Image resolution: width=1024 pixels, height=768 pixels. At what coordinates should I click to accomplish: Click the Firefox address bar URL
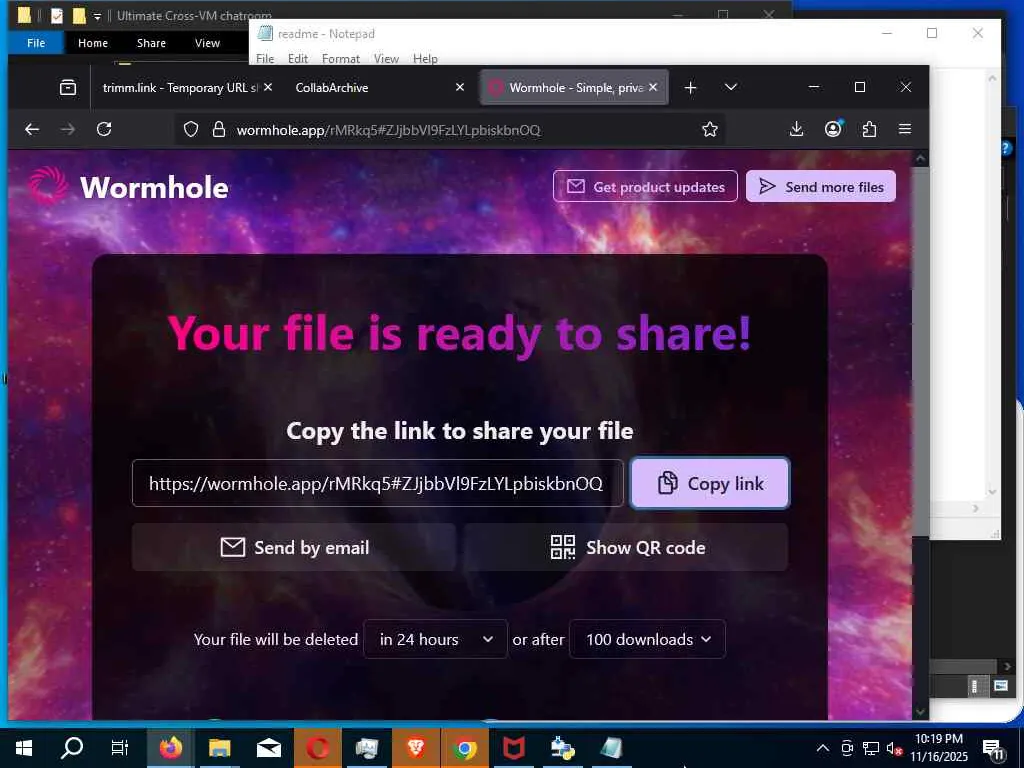[x=388, y=130]
